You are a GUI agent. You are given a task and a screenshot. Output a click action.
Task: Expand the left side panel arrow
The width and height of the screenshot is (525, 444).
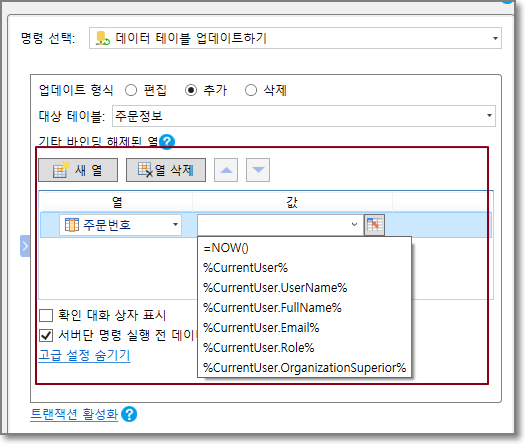pos(25,246)
